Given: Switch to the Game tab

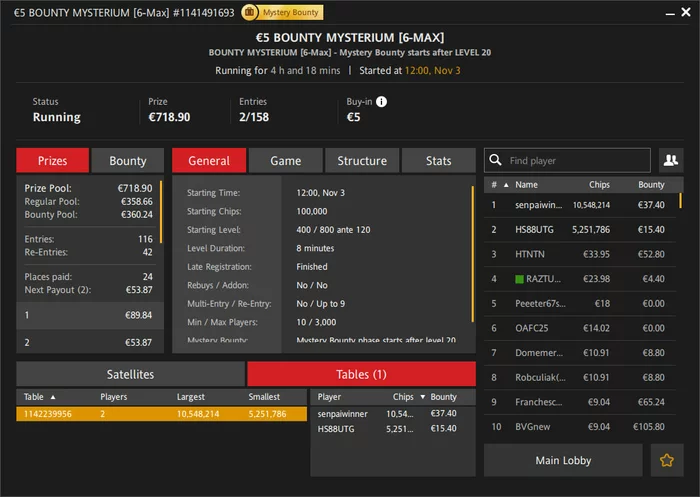Looking at the screenshot, I should (x=286, y=160).
